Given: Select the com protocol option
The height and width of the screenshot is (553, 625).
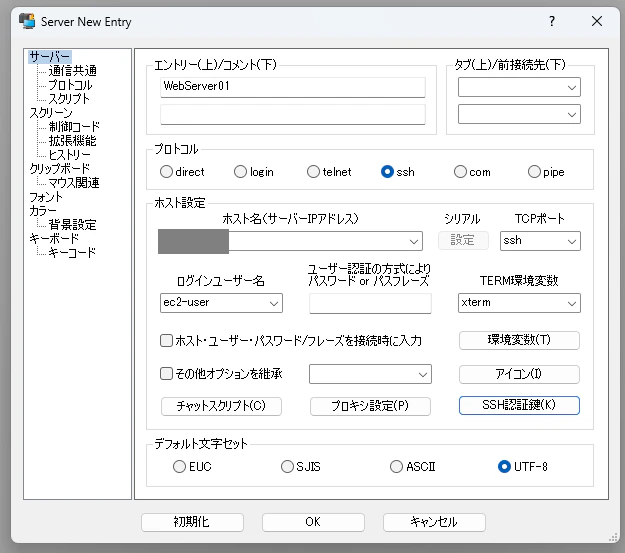Looking at the screenshot, I should pyautogui.click(x=460, y=172).
